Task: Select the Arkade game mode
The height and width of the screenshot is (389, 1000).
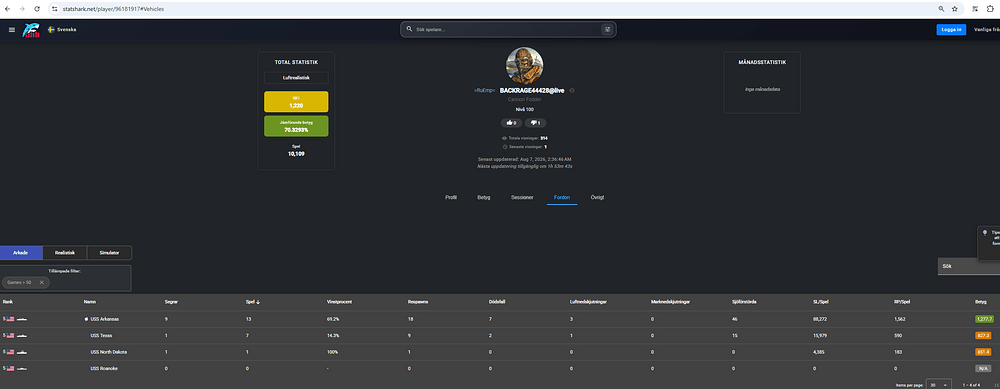Action: tap(21, 253)
